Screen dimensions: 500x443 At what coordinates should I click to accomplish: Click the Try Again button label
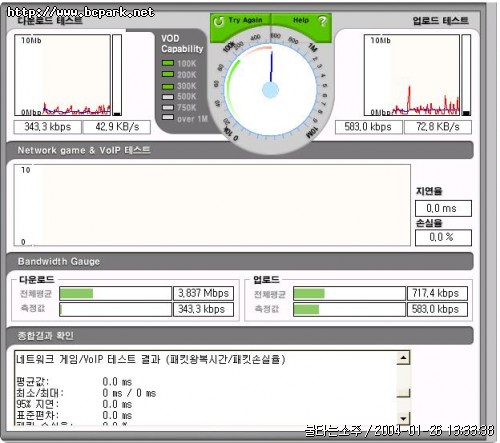(x=245, y=20)
